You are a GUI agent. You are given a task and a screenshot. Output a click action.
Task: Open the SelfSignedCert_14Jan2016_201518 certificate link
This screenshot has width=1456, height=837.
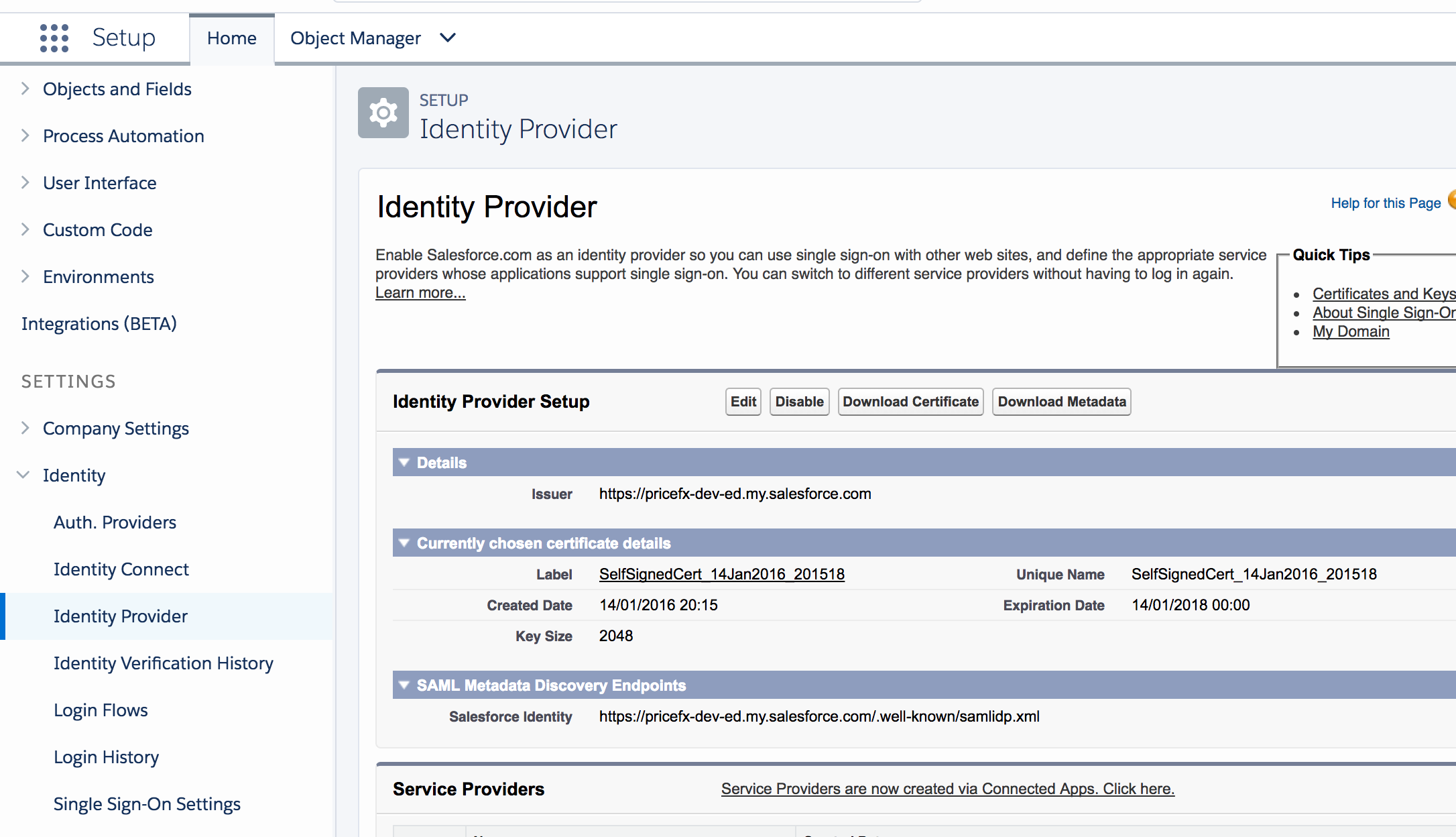click(x=721, y=574)
